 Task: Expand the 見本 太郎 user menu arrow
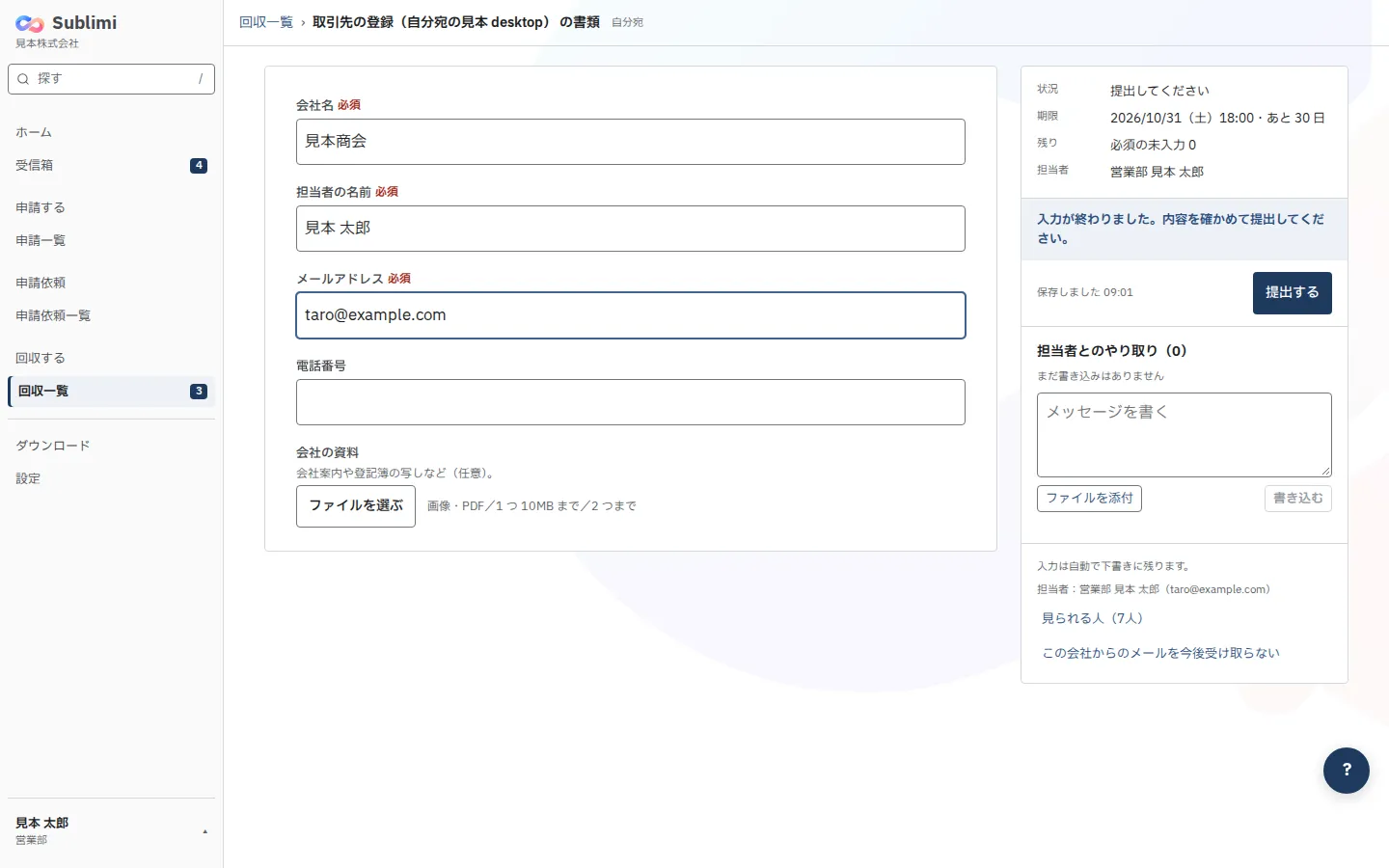click(x=204, y=831)
